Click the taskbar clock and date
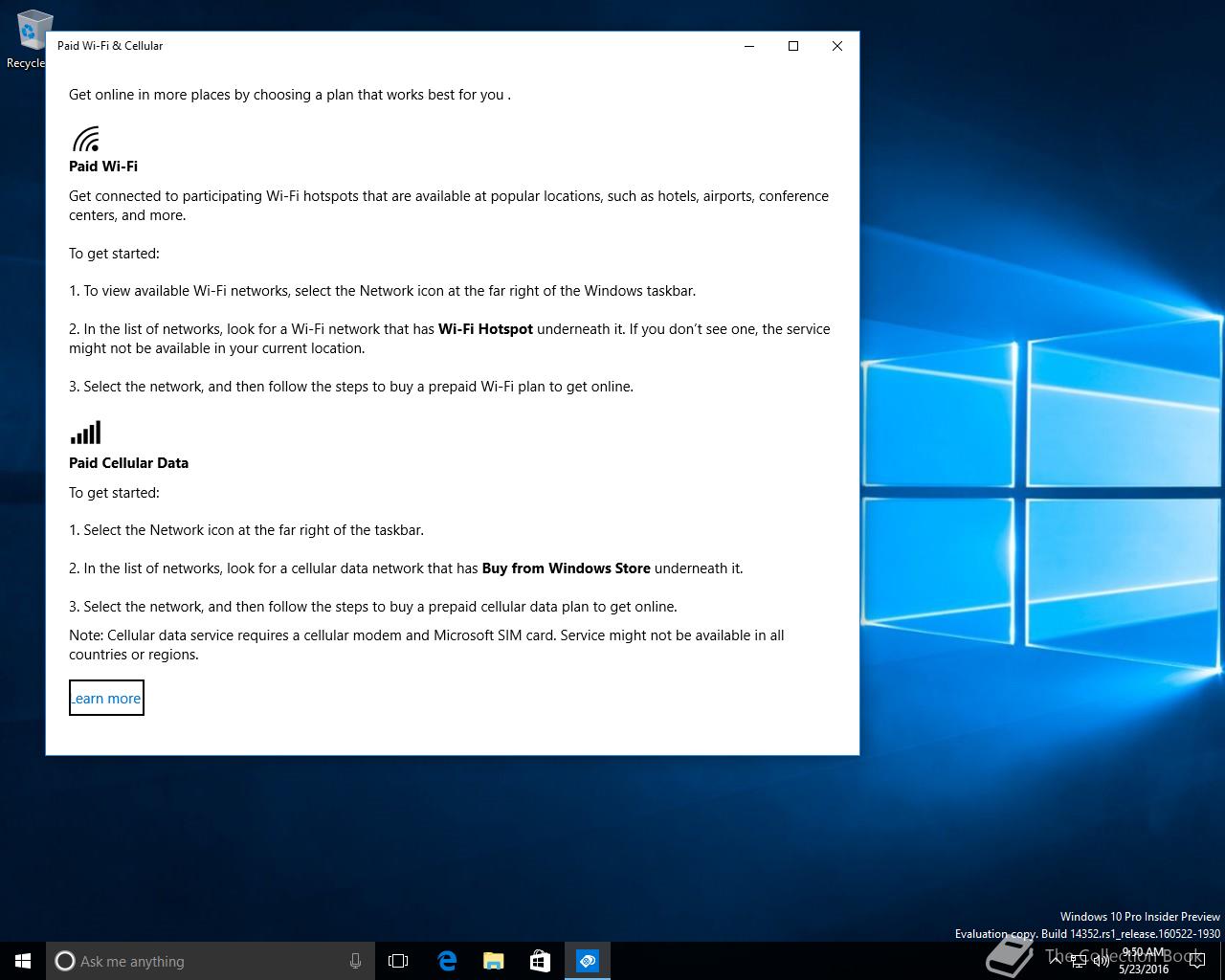 1144,961
